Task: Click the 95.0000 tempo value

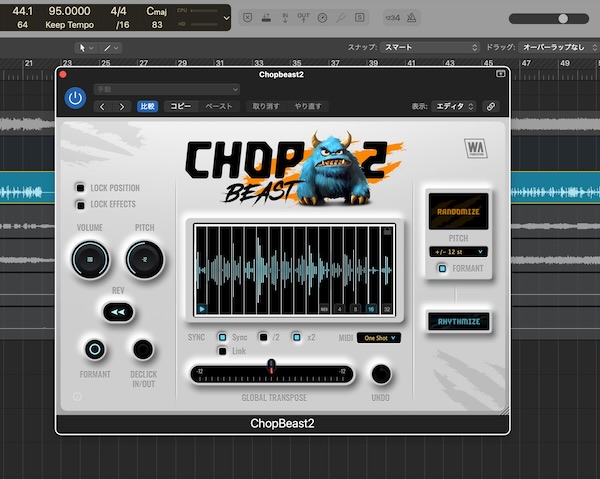Action: (x=69, y=11)
